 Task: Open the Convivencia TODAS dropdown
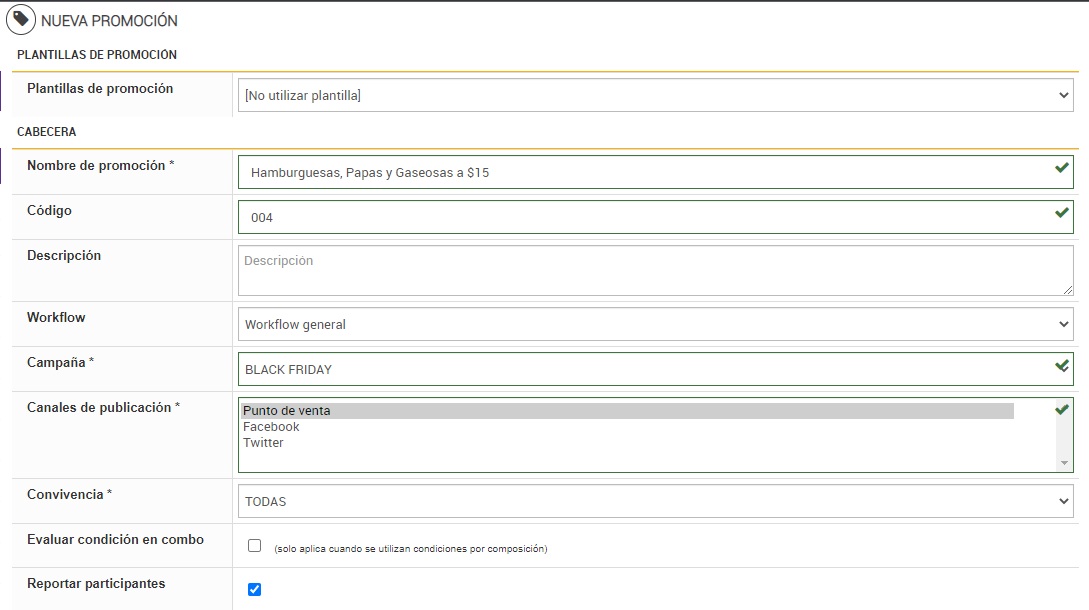[x=655, y=501]
